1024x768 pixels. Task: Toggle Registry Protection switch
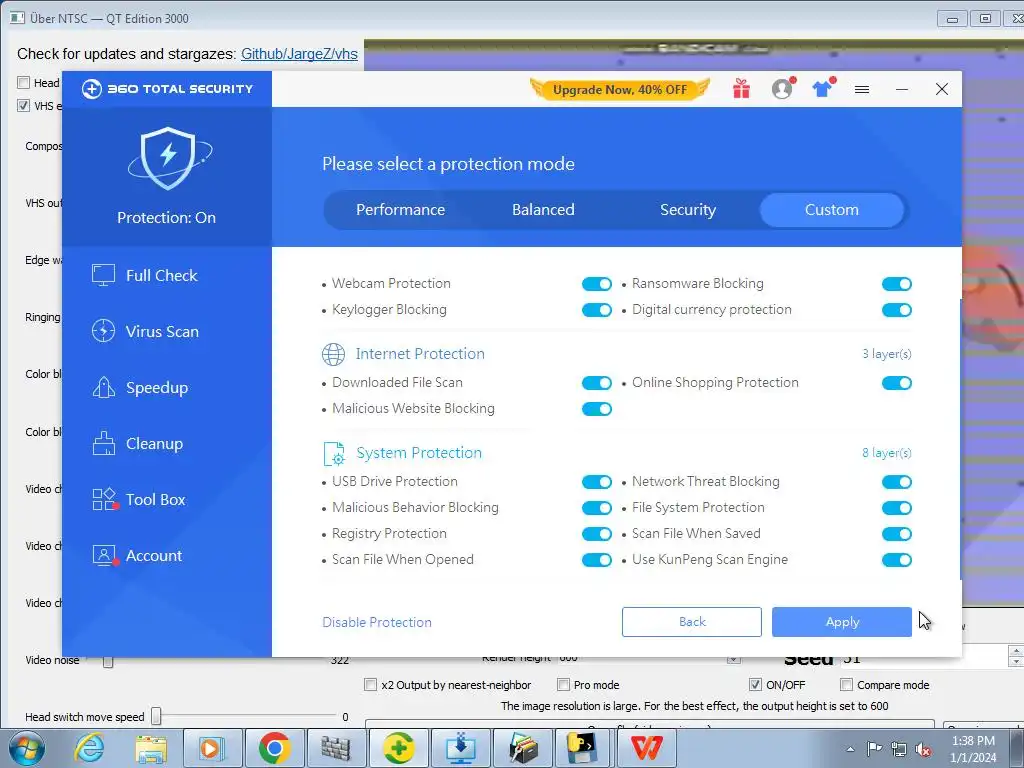coord(597,534)
